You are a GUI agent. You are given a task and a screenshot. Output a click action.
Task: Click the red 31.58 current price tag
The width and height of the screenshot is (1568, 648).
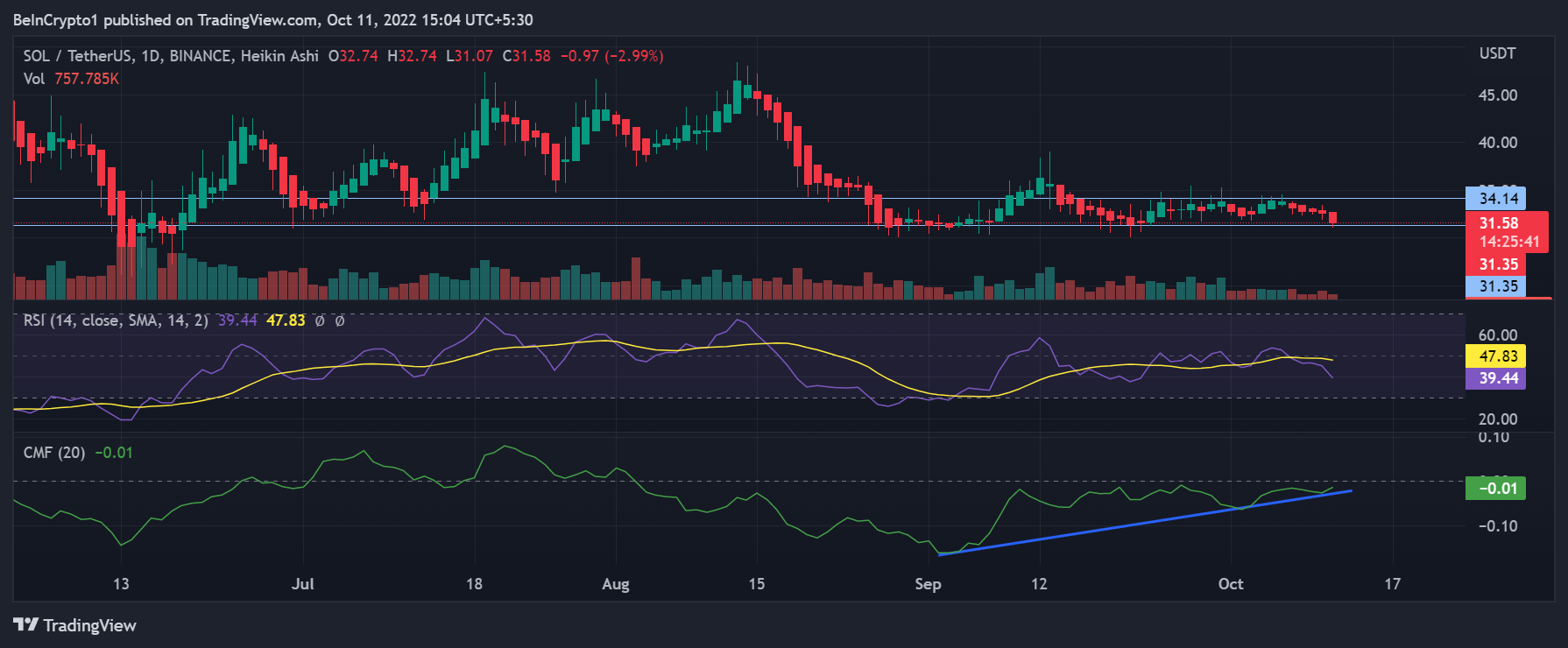[1498, 223]
